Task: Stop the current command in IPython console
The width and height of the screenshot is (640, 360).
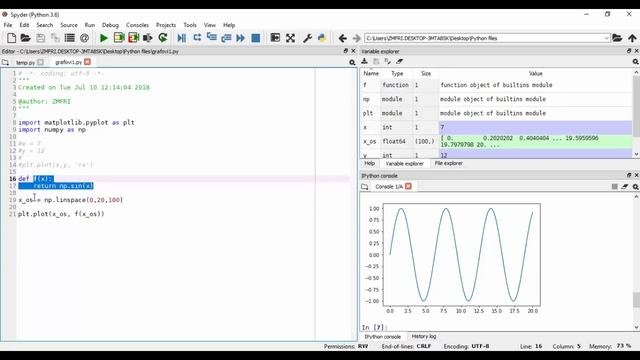Action: coord(614,187)
